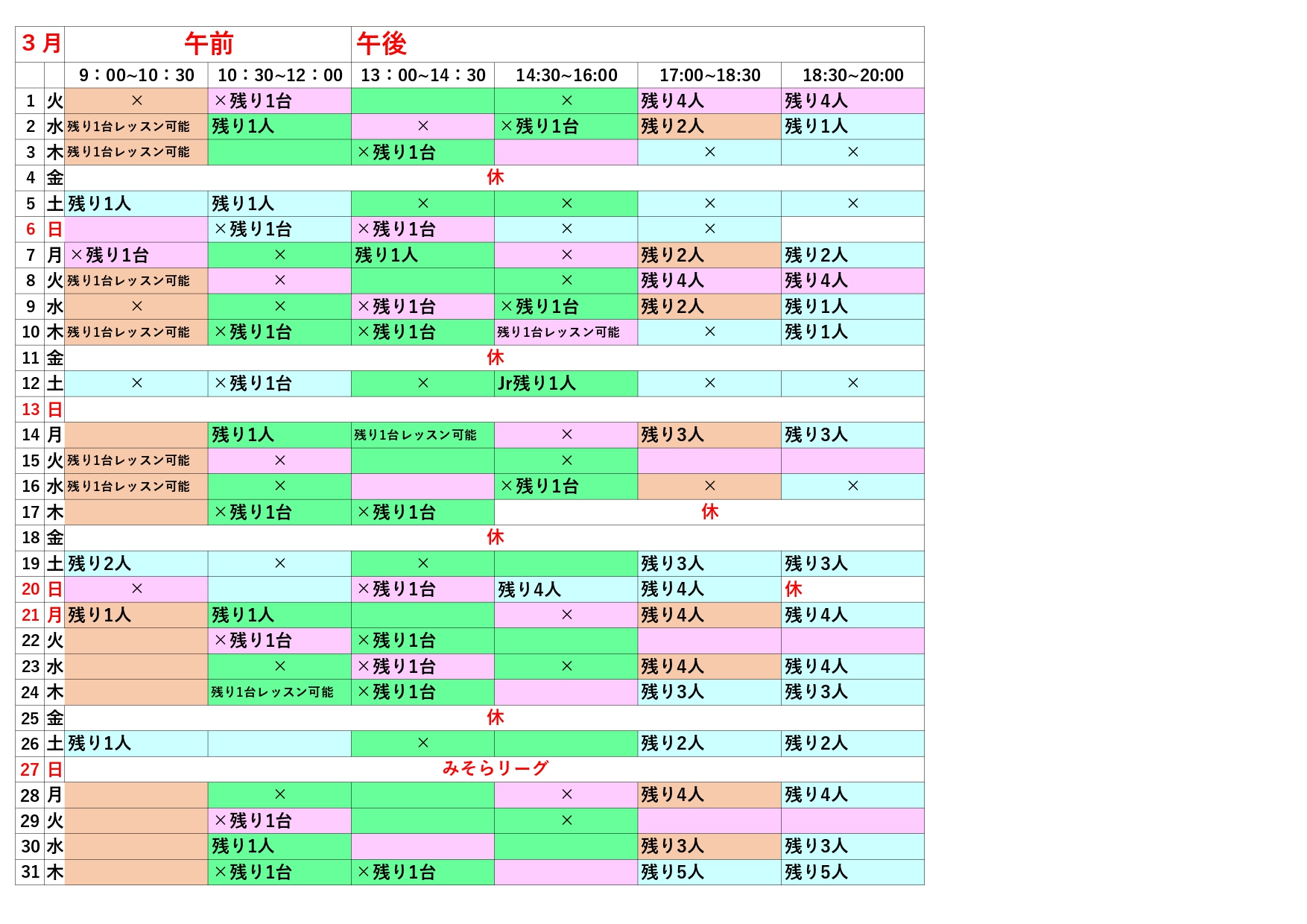Select "Jr残り1人" cell on the 12th
Image resolution: width=1307 pixels, height=924 pixels.
pyautogui.click(x=537, y=384)
